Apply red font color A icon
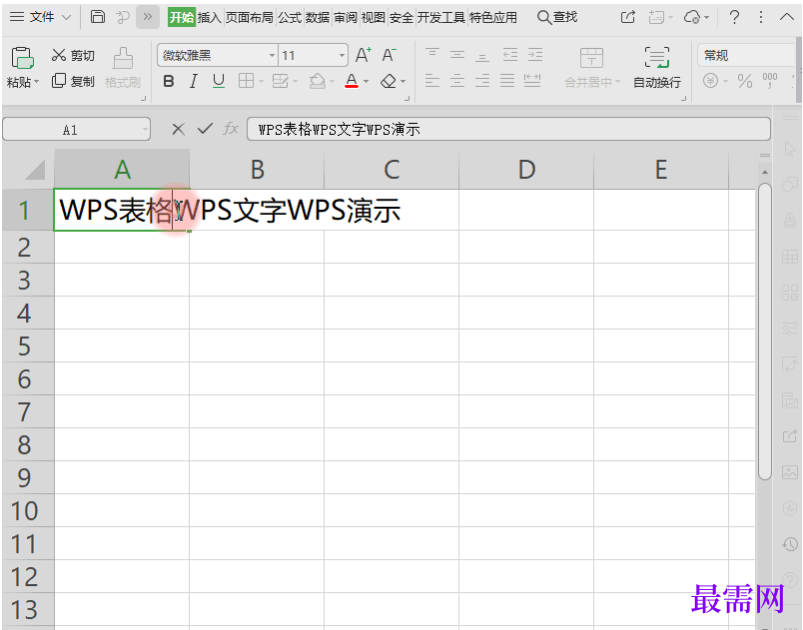 (x=351, y=81)
